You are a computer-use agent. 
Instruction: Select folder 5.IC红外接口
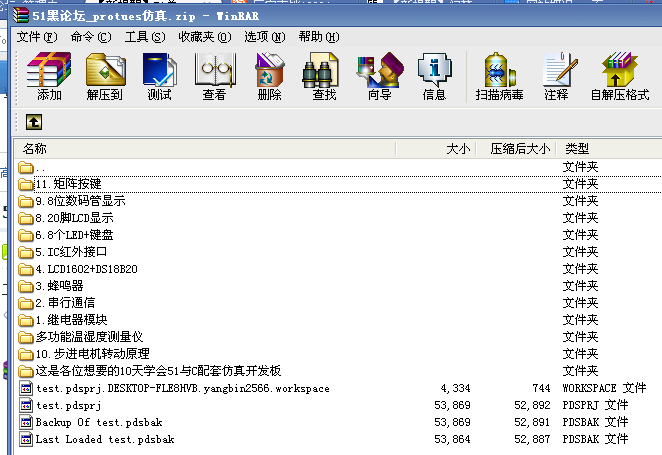tap(71, 252)
